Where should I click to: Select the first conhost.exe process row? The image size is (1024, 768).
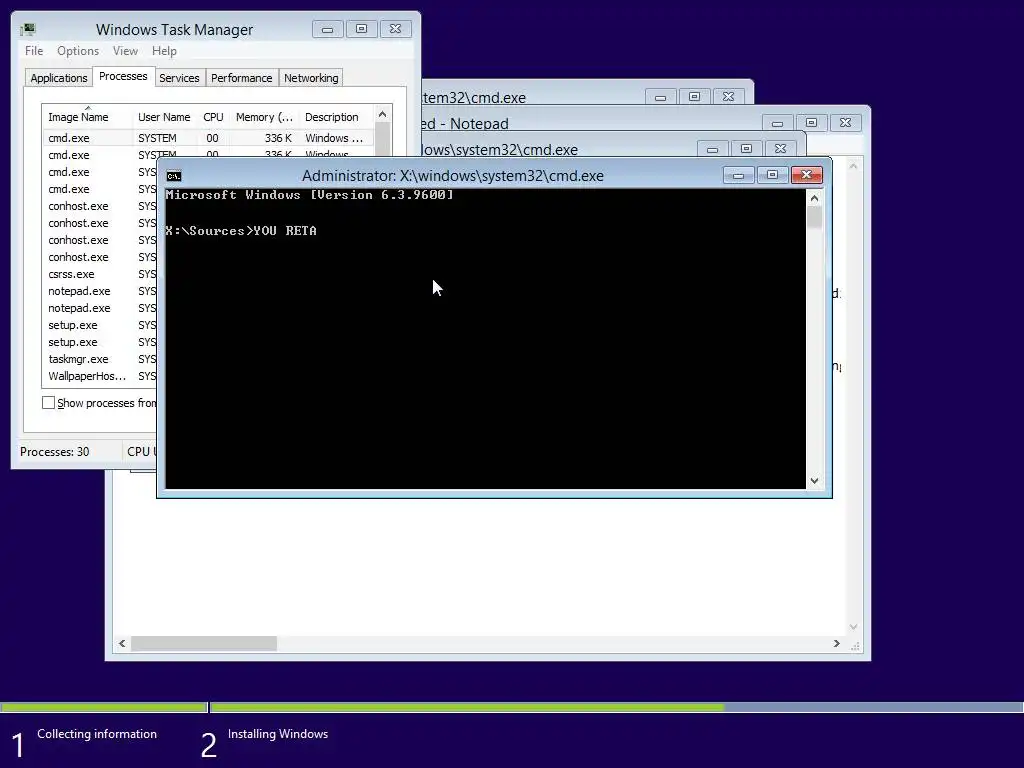pos(101,206)
